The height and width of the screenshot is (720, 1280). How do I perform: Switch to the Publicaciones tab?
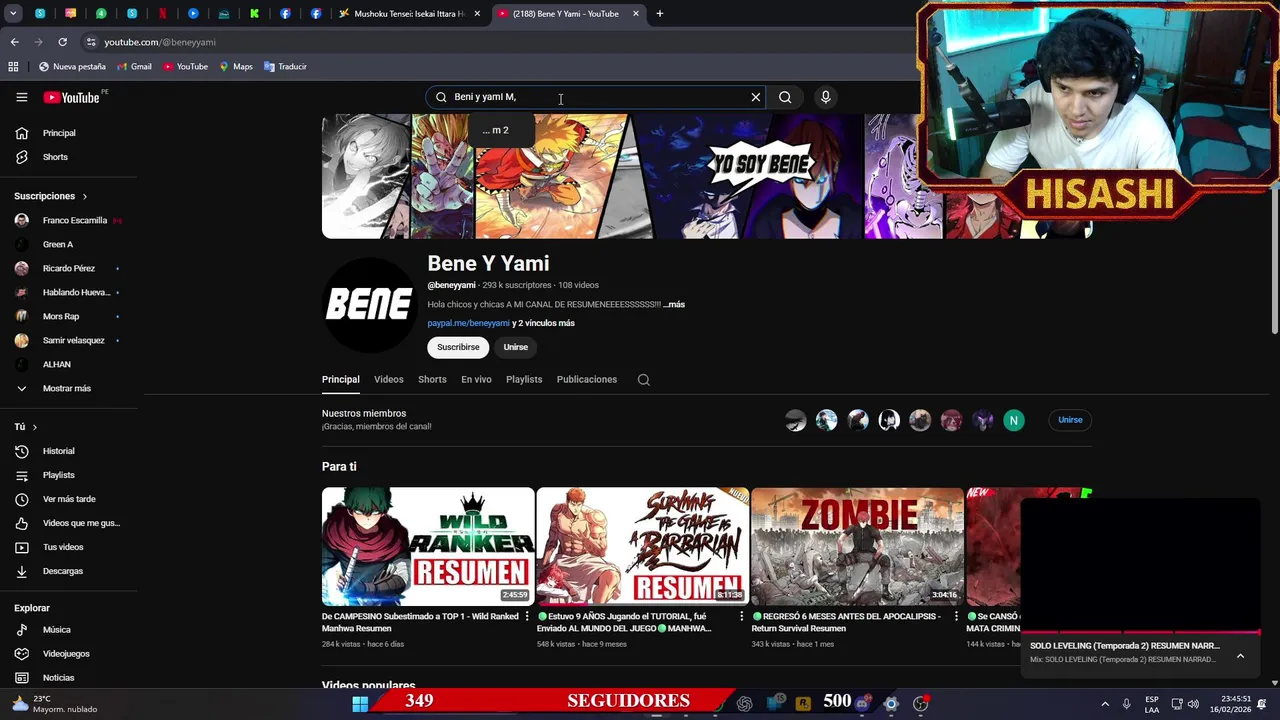click(587, 380)
